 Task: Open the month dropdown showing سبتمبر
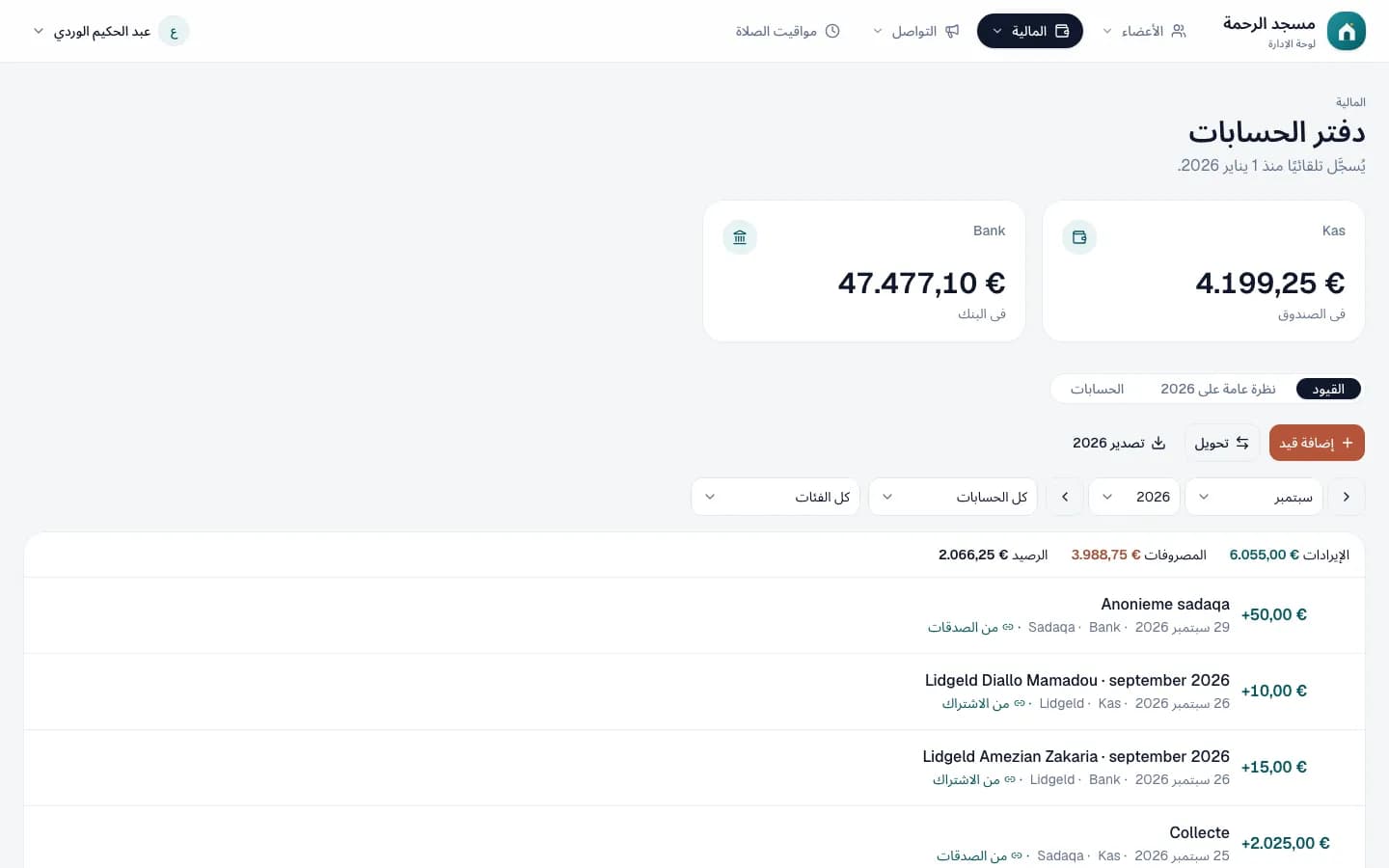click(x=1254, y=497)
